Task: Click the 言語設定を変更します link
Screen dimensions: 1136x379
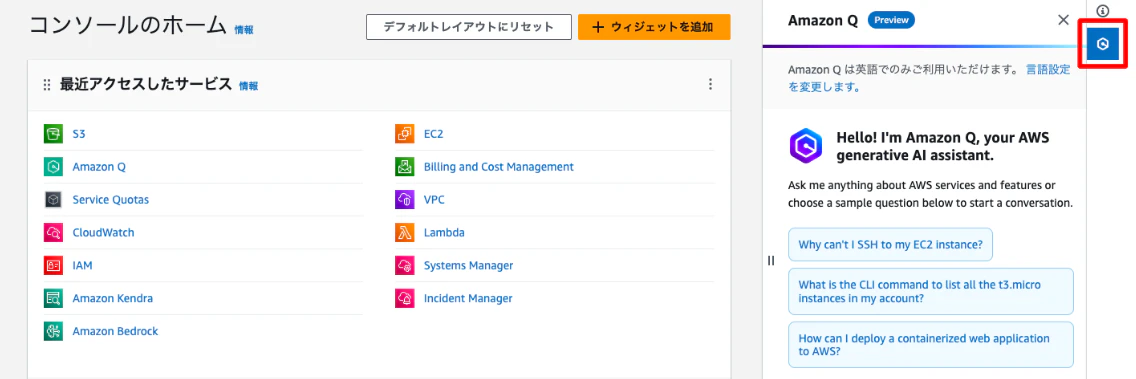Action: pos(930,78)
